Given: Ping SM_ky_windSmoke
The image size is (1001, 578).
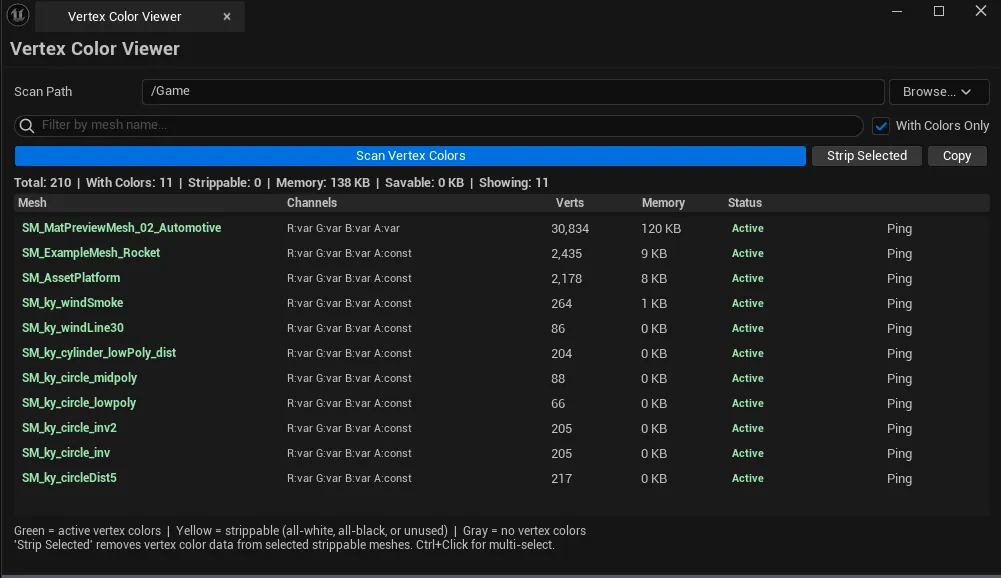Looking at the screenshot, I should tap(899, 303).
